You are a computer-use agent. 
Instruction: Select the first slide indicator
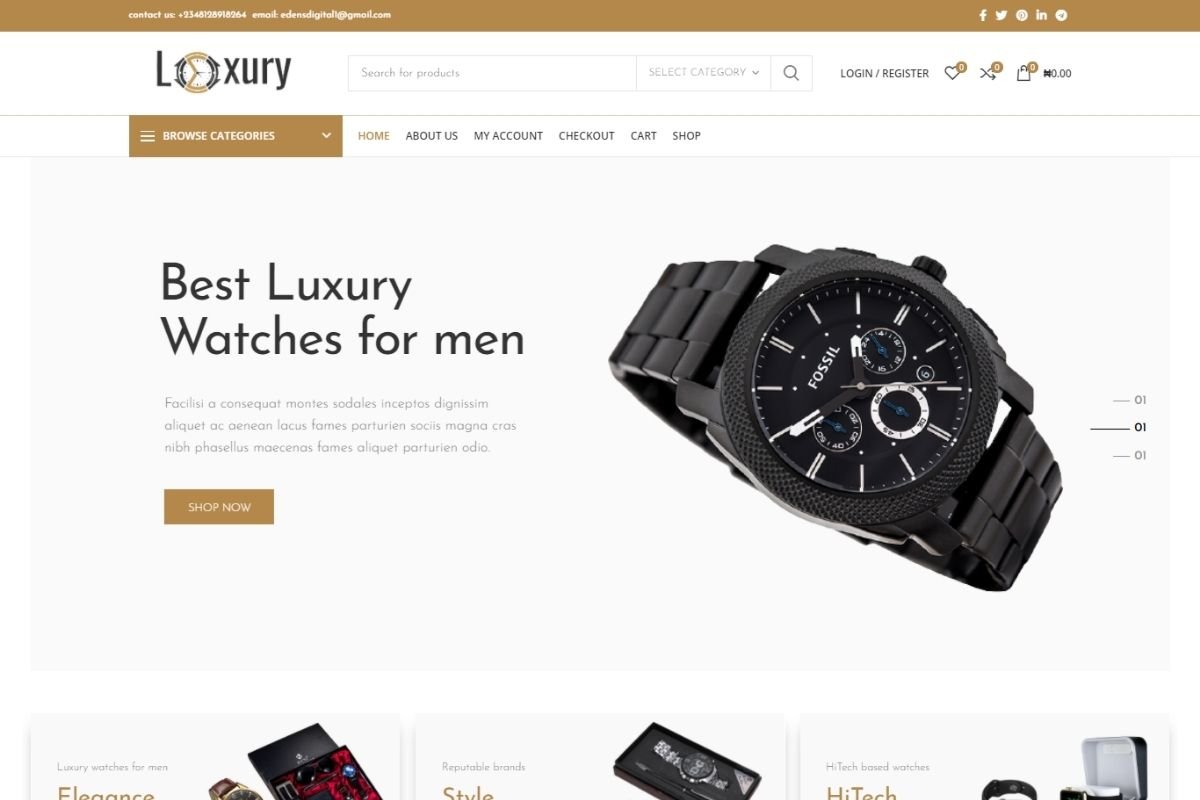(x=1130, y=400)
